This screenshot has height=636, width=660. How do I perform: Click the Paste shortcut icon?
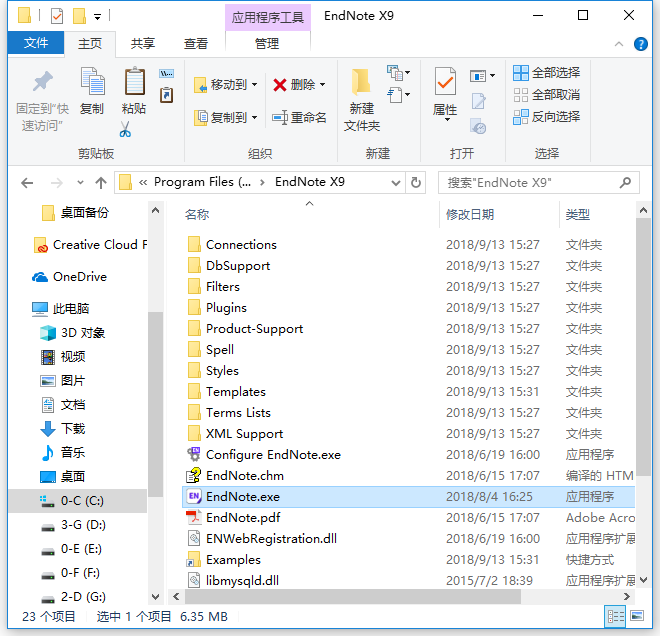(x=166, y=95)
